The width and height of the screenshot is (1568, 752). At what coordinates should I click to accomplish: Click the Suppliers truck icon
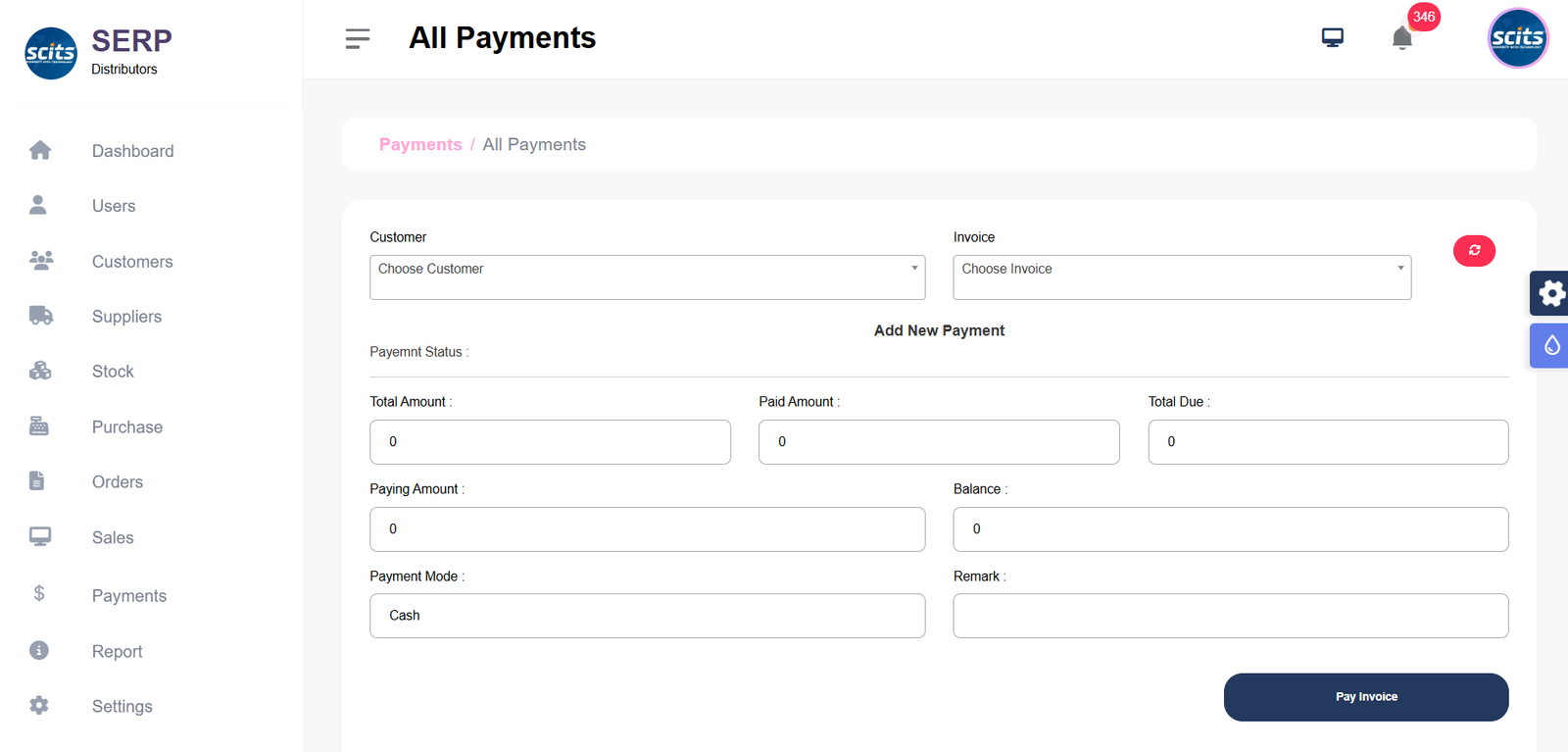(x=40, y=316)
